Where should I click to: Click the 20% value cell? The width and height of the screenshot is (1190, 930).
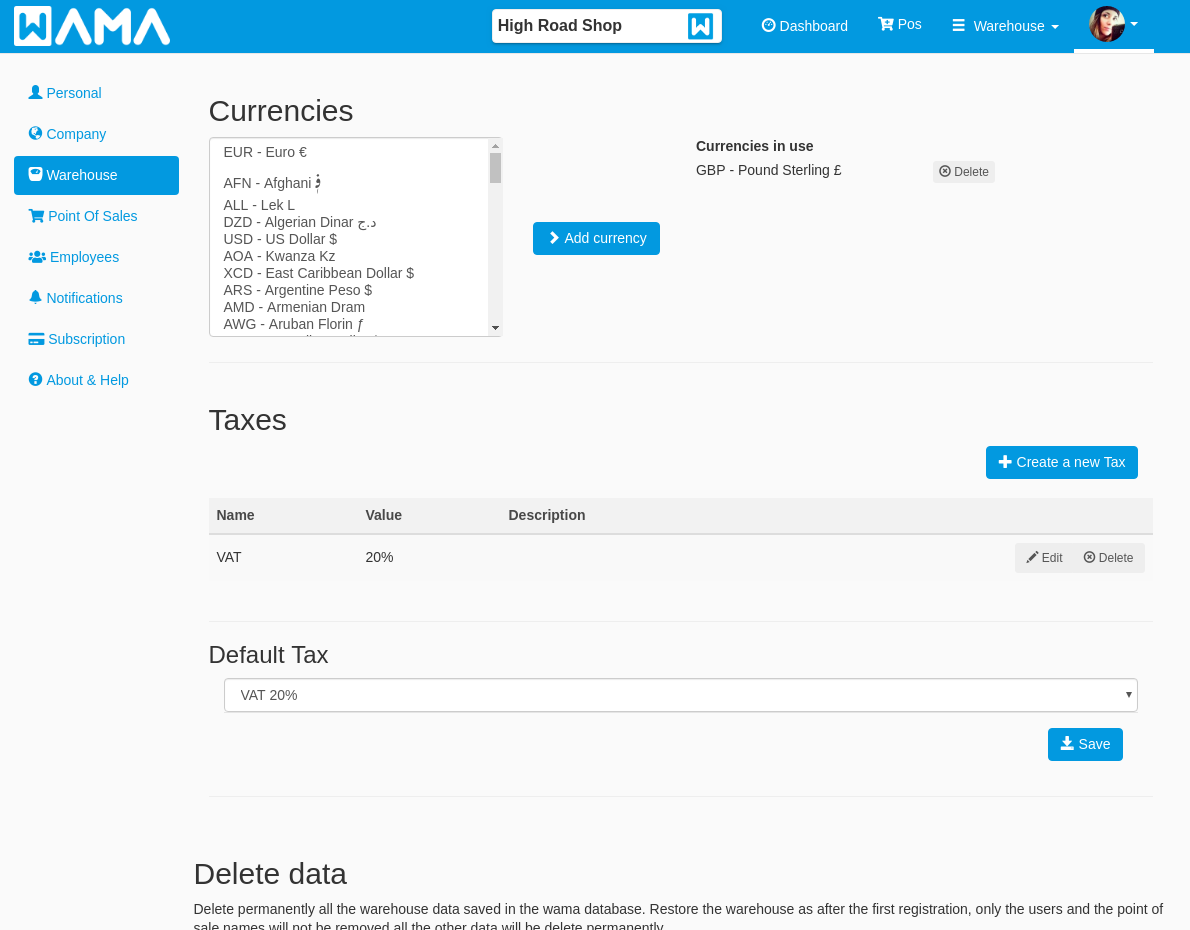click(x=379, y=558)
